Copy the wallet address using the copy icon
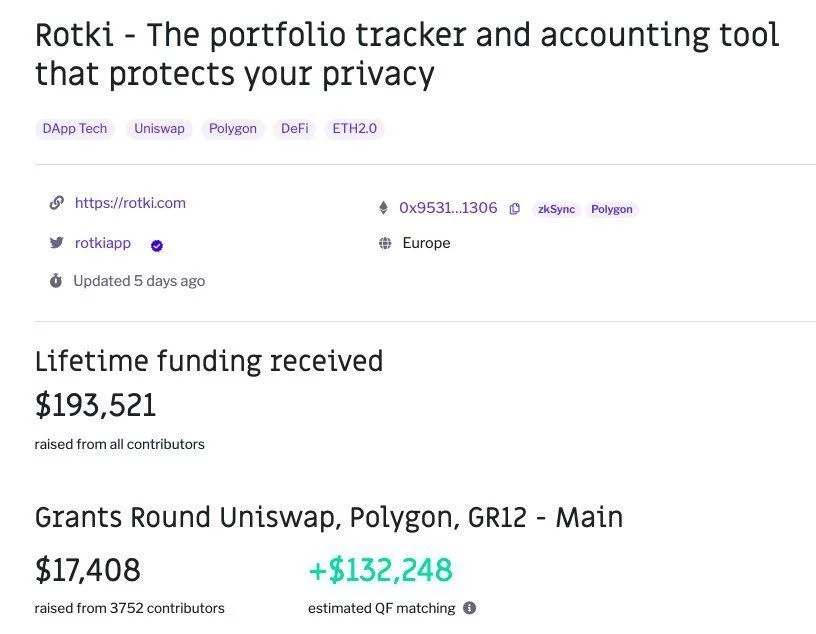The width and height of the screenshot is (816, 634). coord(515,209)
